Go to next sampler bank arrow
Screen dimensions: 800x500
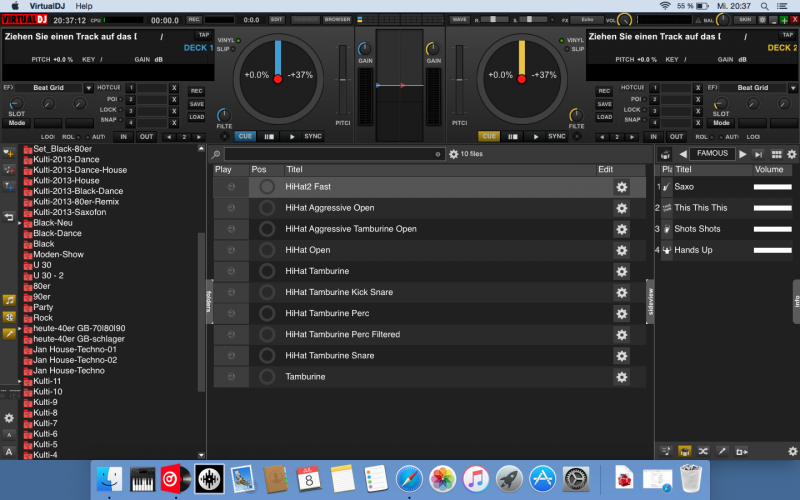[742, 154]
